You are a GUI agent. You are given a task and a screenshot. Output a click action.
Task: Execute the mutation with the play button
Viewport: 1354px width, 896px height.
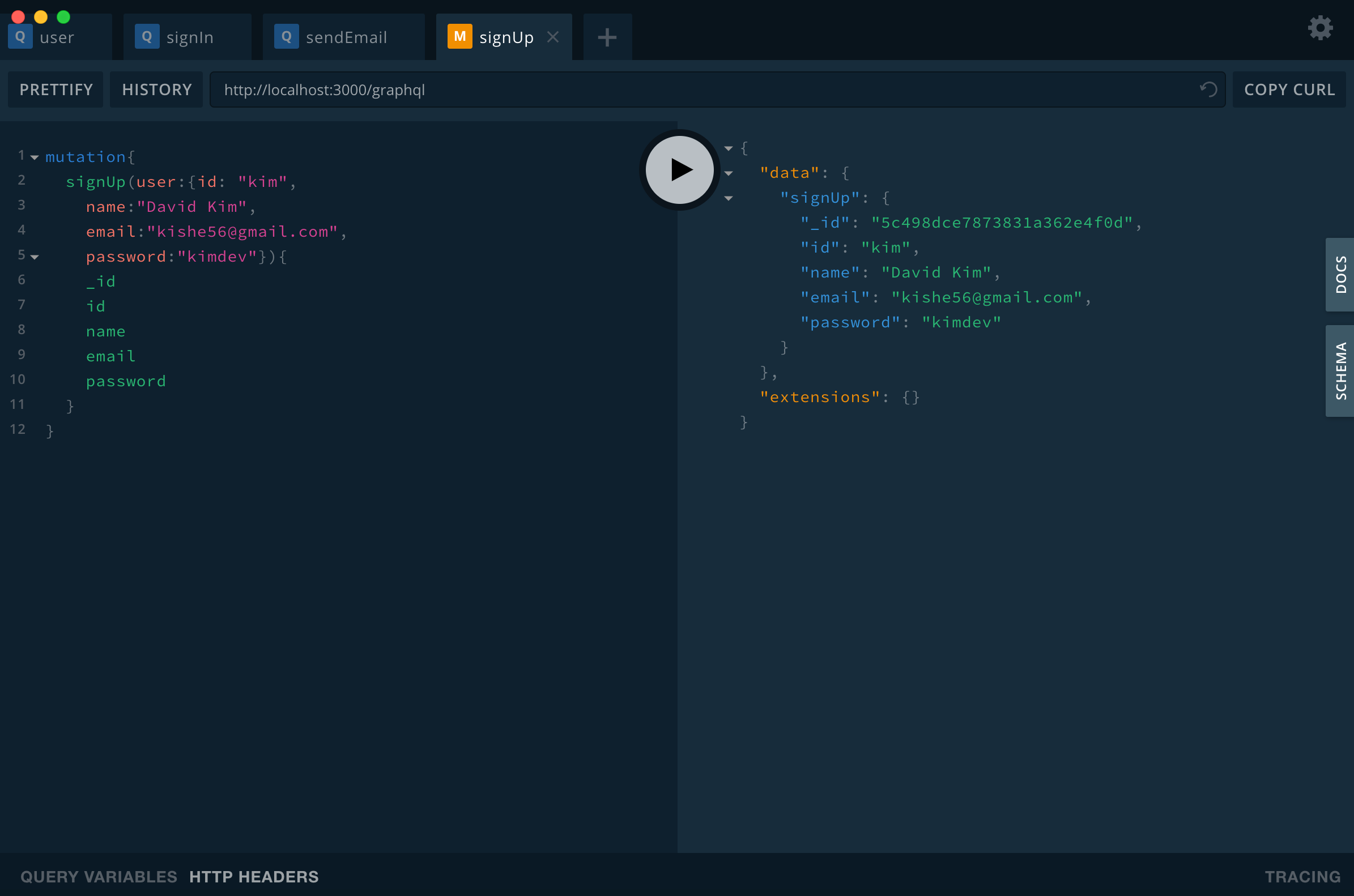679,170
